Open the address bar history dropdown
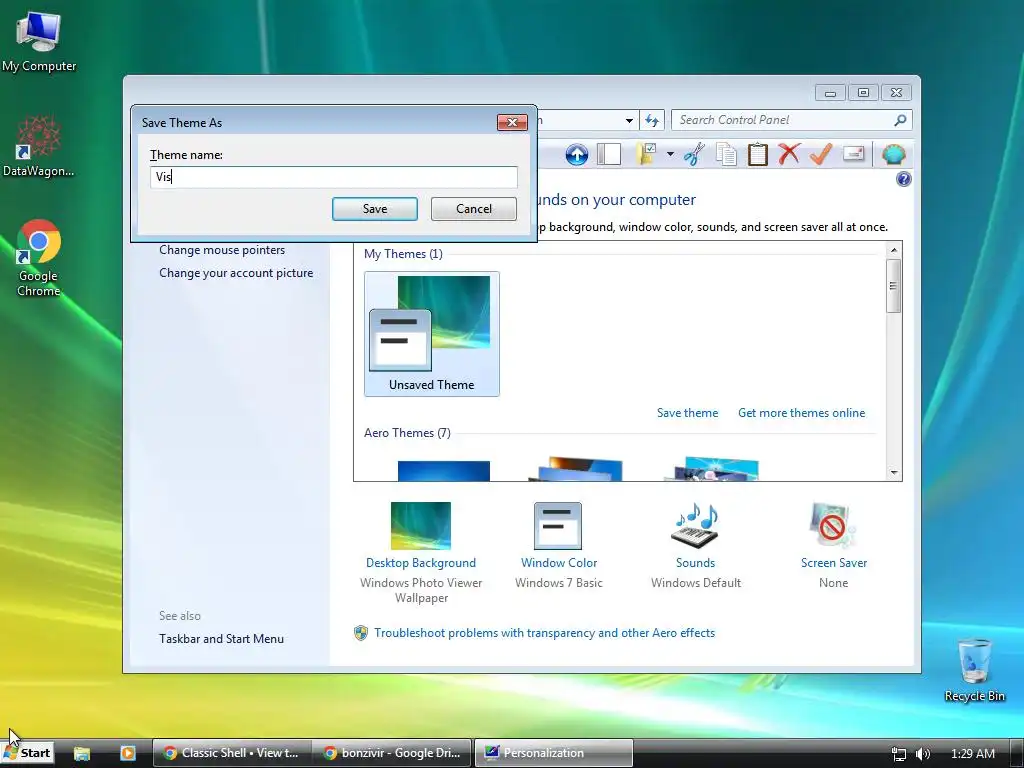Screen dimensions: 1024x768 point(629,120)
